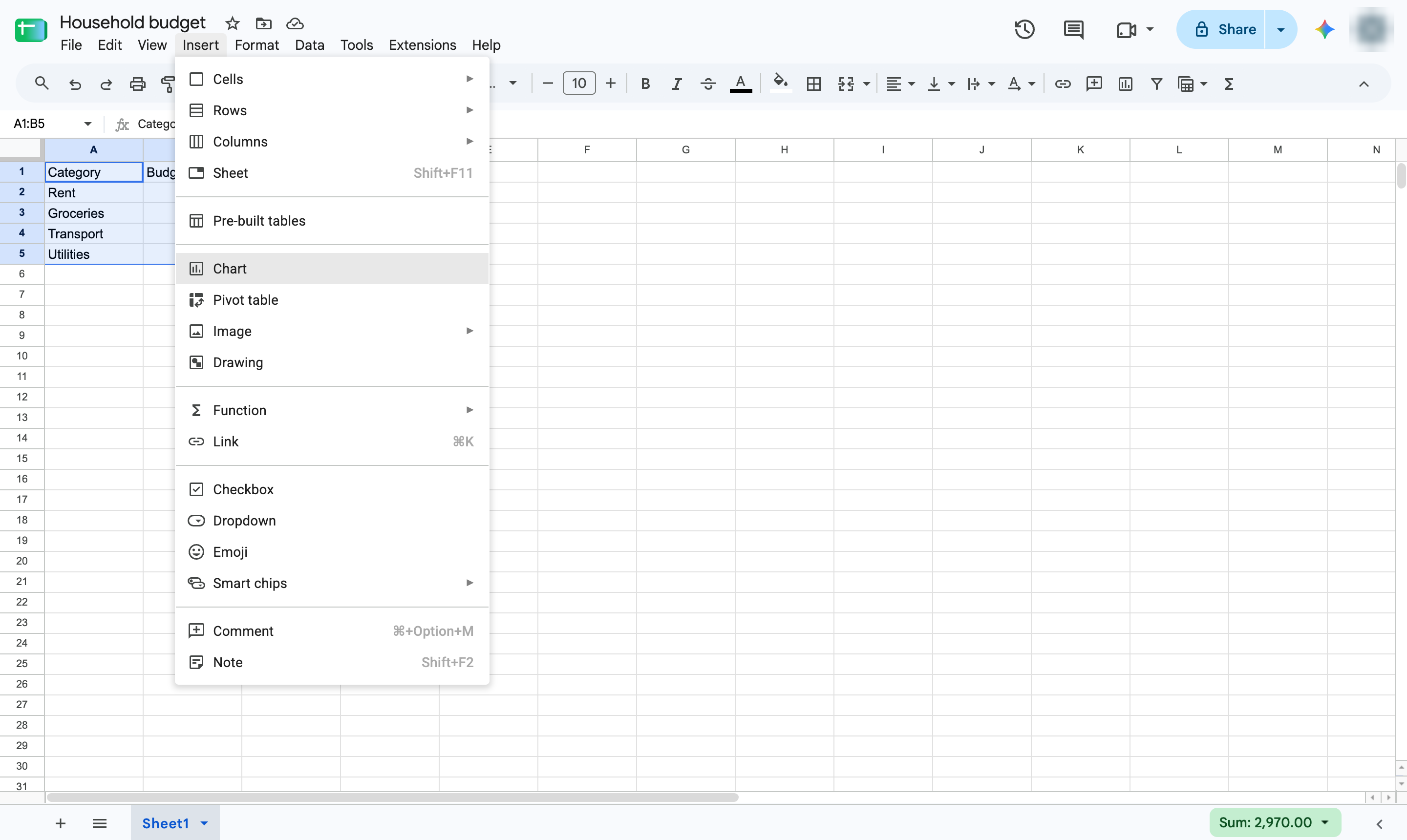Add a new sheet with plus button
1407x840 pixels.
pyautogui.click(x=61, y=823)
